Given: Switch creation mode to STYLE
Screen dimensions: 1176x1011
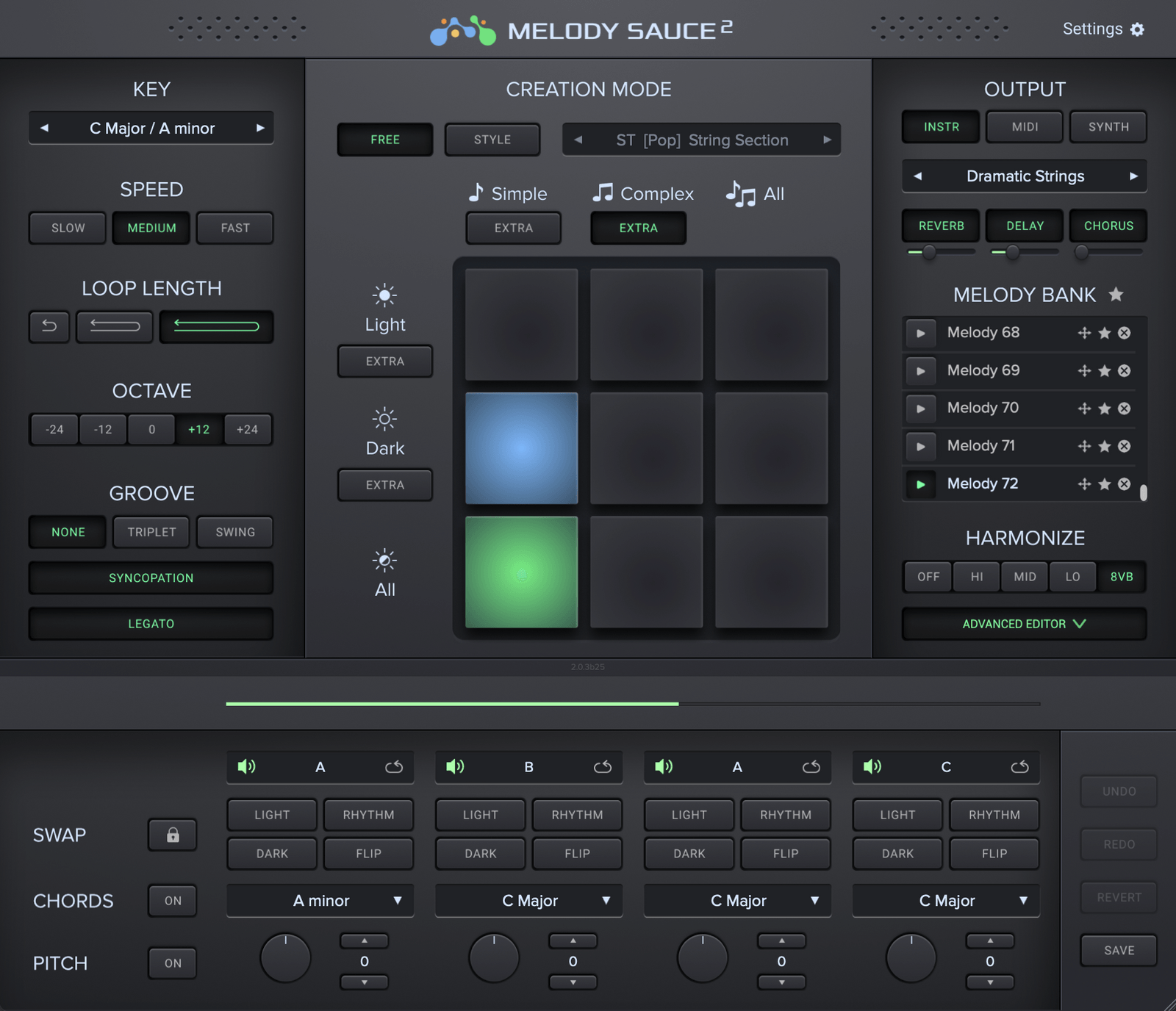Looking at the screenshot, I should (x=492, y=140).
